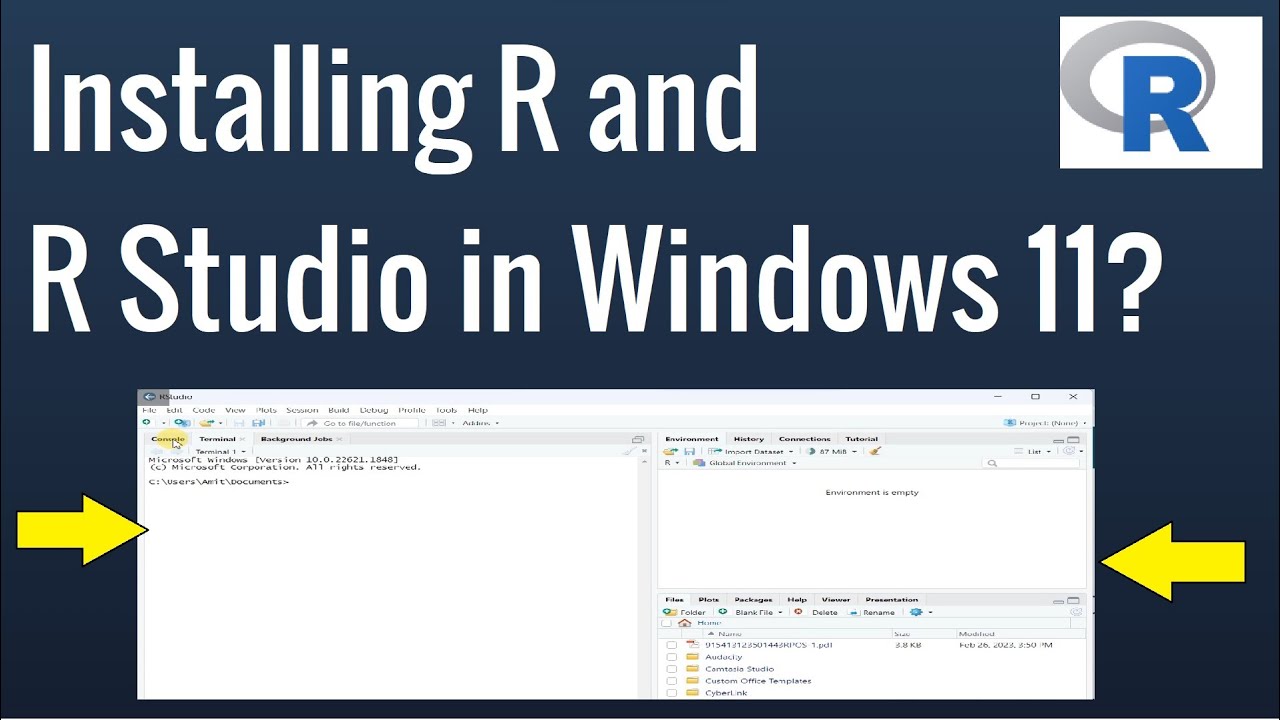Viewport: 1280px width, 720px height.
Task: Click the load workspace icon in Environment pane
Action: click(670, 451)
